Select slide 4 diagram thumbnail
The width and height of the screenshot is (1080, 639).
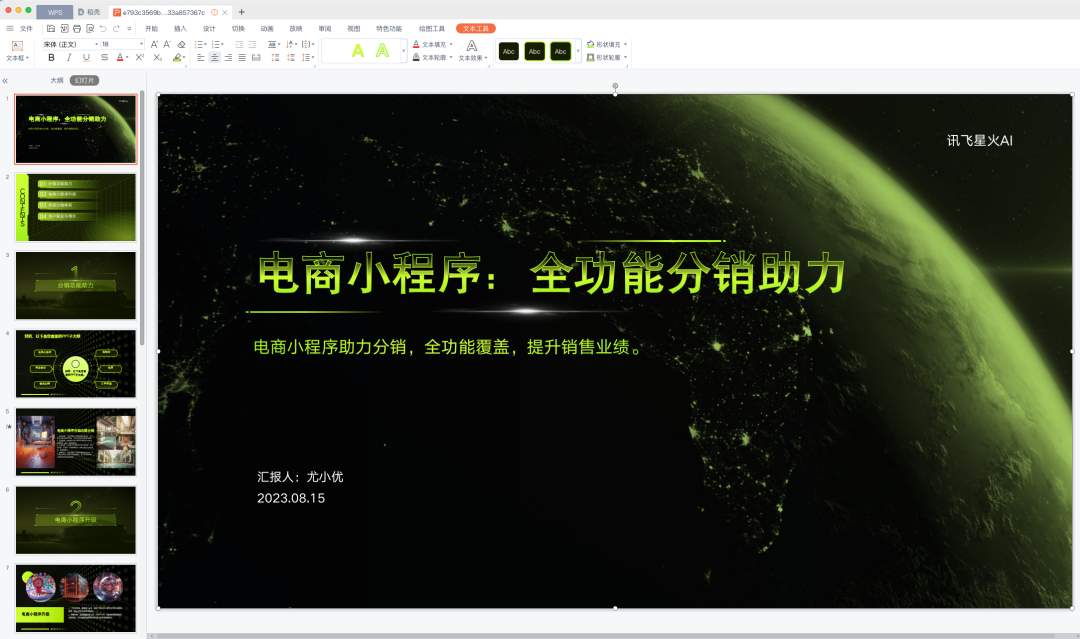coord(76,364)
